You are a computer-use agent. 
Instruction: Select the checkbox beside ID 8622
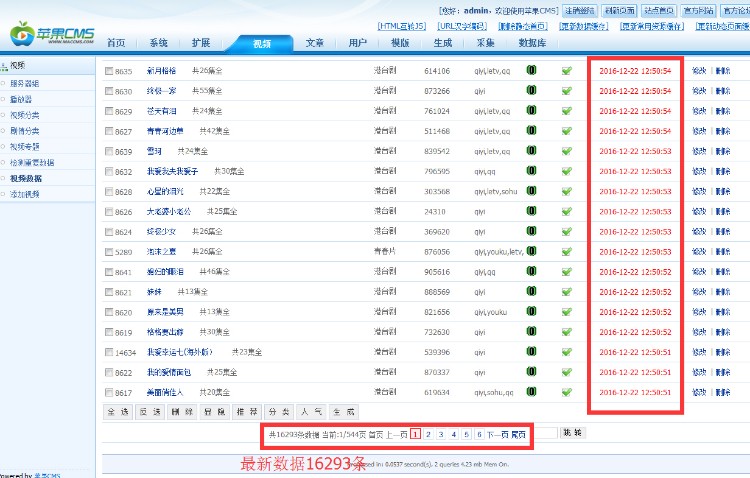pyautogui.click(x=109, y=372)
